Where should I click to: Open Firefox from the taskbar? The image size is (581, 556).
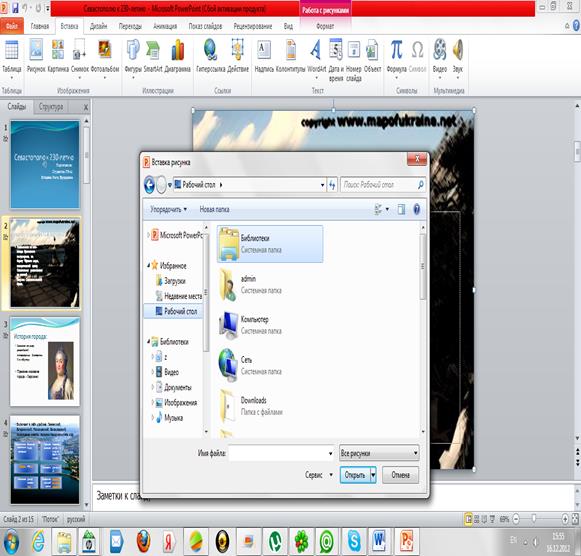pyautogui.click(x=144, y=541)
